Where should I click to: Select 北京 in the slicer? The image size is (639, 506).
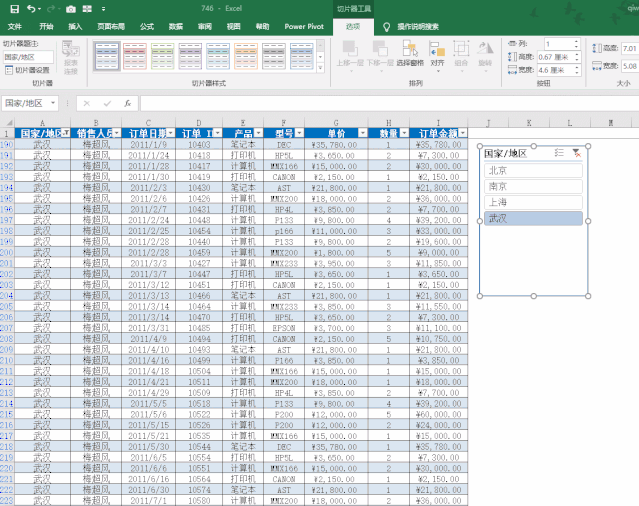(531, 170)
